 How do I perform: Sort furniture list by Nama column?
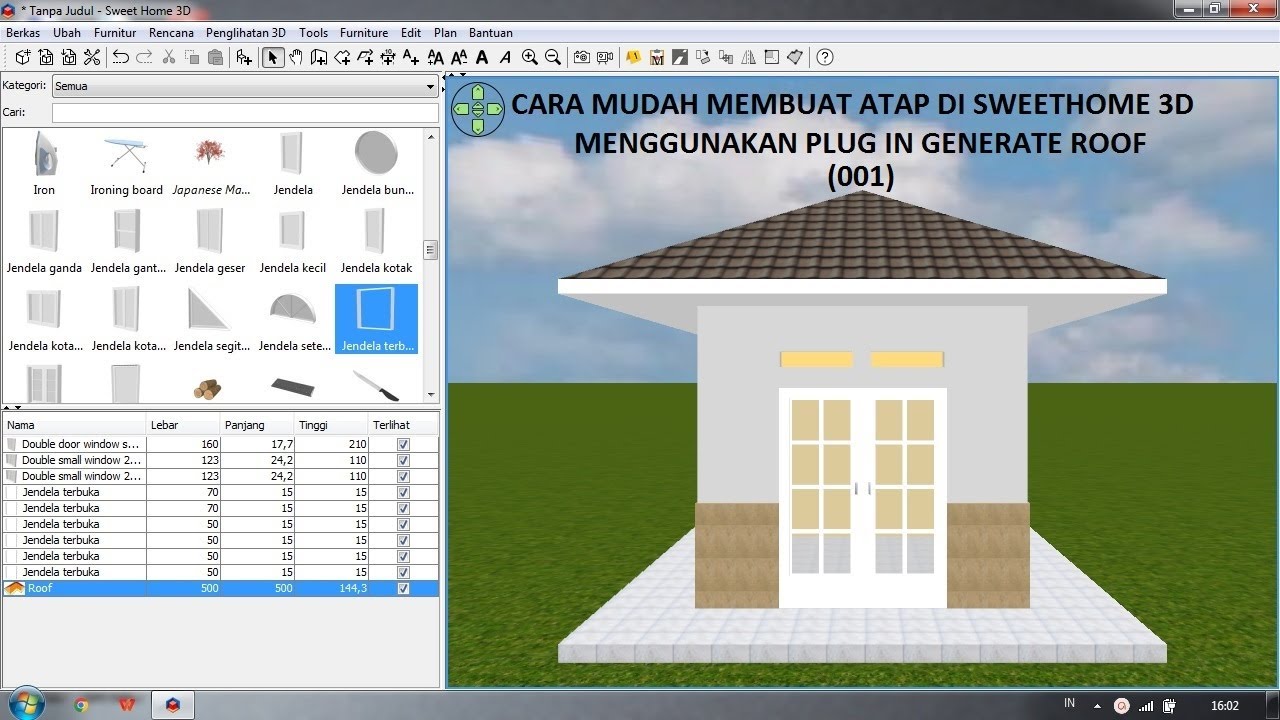(x=74, y=425)
